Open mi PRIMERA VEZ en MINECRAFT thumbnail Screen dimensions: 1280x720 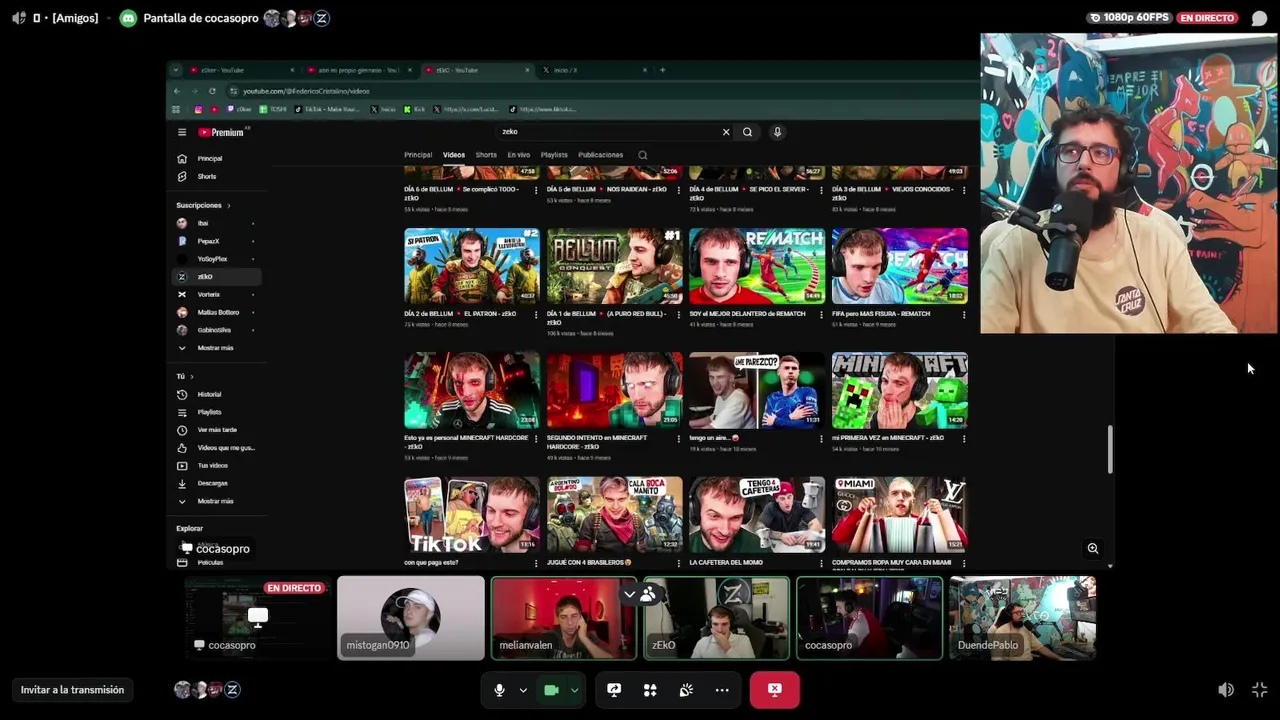[x=900, y=390]
